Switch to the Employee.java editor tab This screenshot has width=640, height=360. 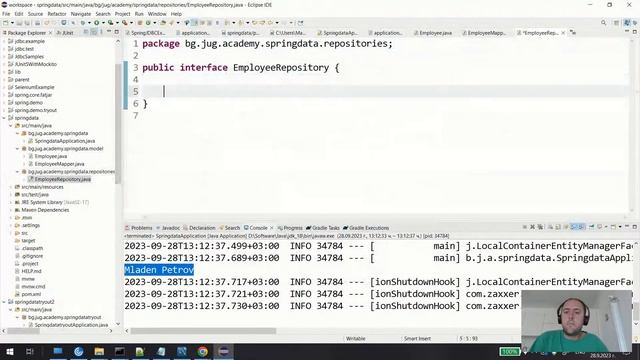(432, 33)
